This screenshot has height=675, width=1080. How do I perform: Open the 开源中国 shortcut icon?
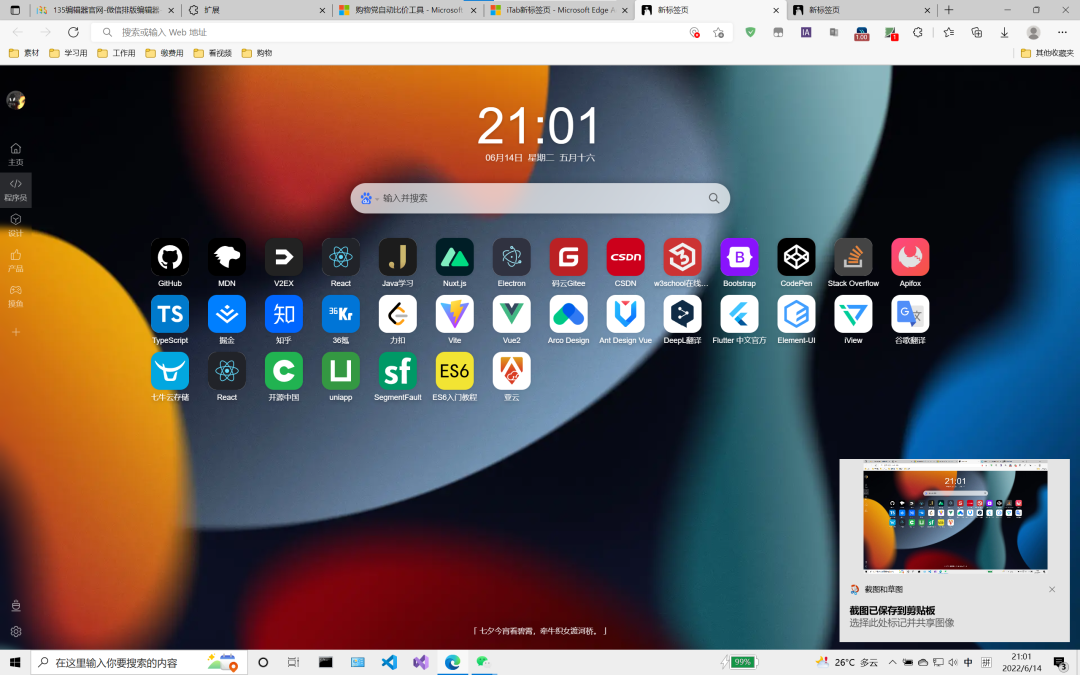284,371
